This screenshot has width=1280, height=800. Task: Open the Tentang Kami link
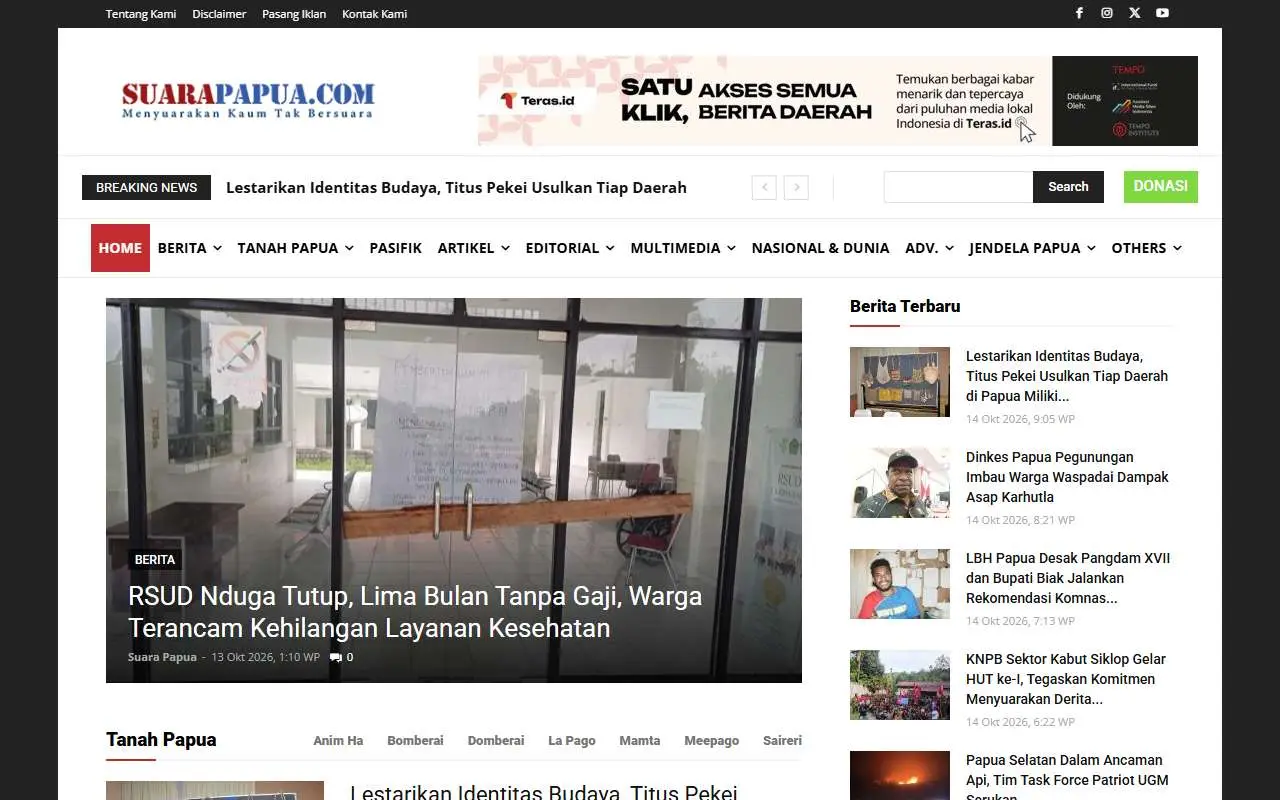coord(141,14)
